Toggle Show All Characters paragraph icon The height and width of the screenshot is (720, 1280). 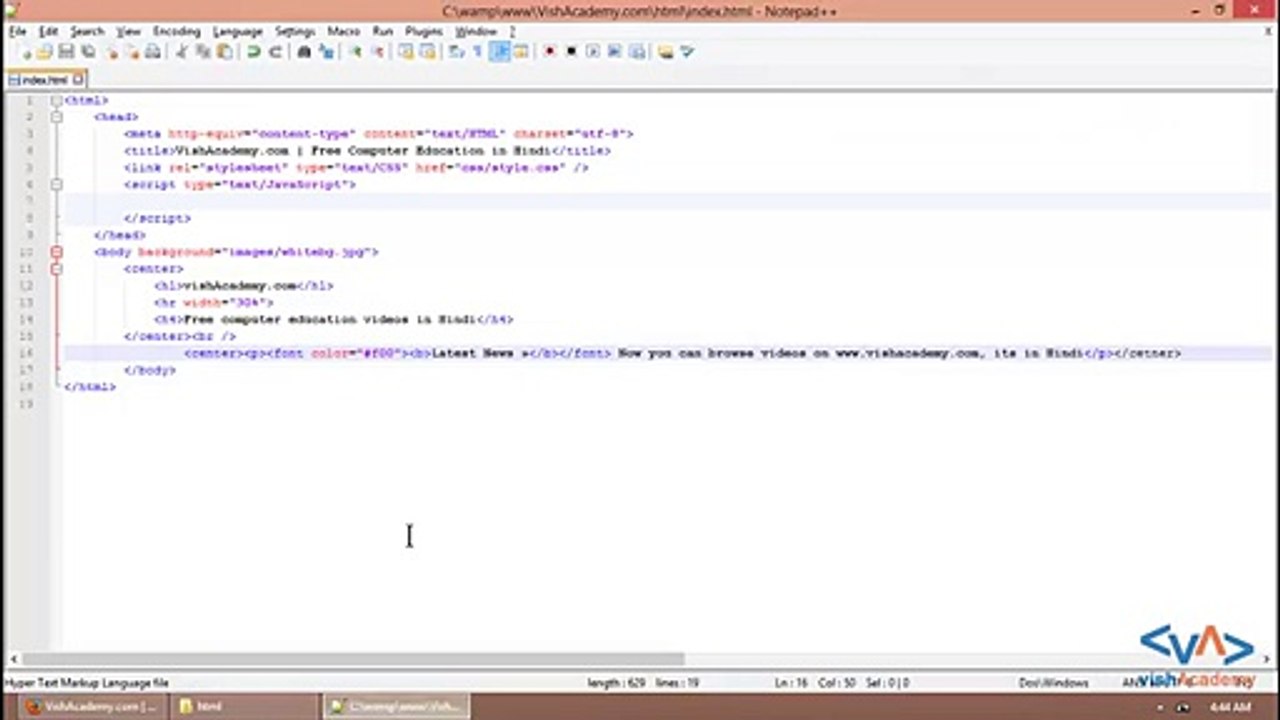tap(477, 51)
